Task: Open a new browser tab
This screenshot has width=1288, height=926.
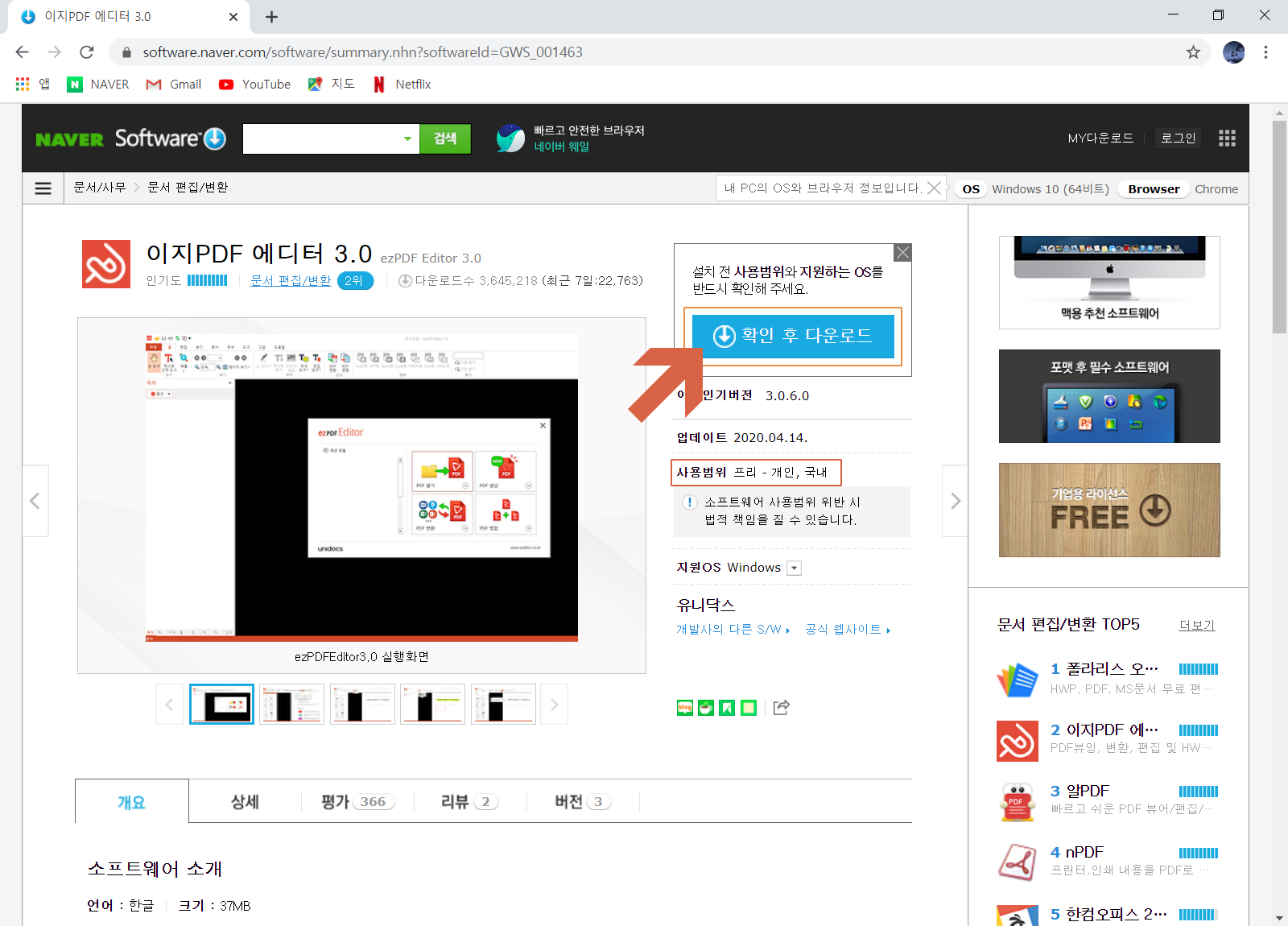Action: coord(271,17)
